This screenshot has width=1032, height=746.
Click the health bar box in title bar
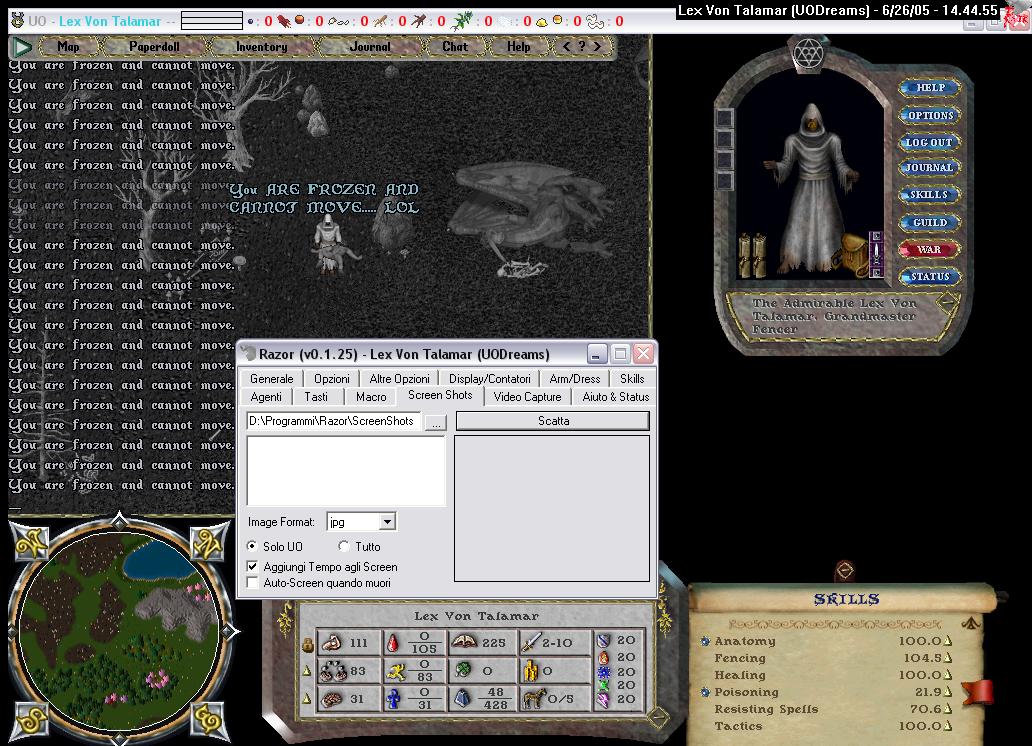click(212, 20)
